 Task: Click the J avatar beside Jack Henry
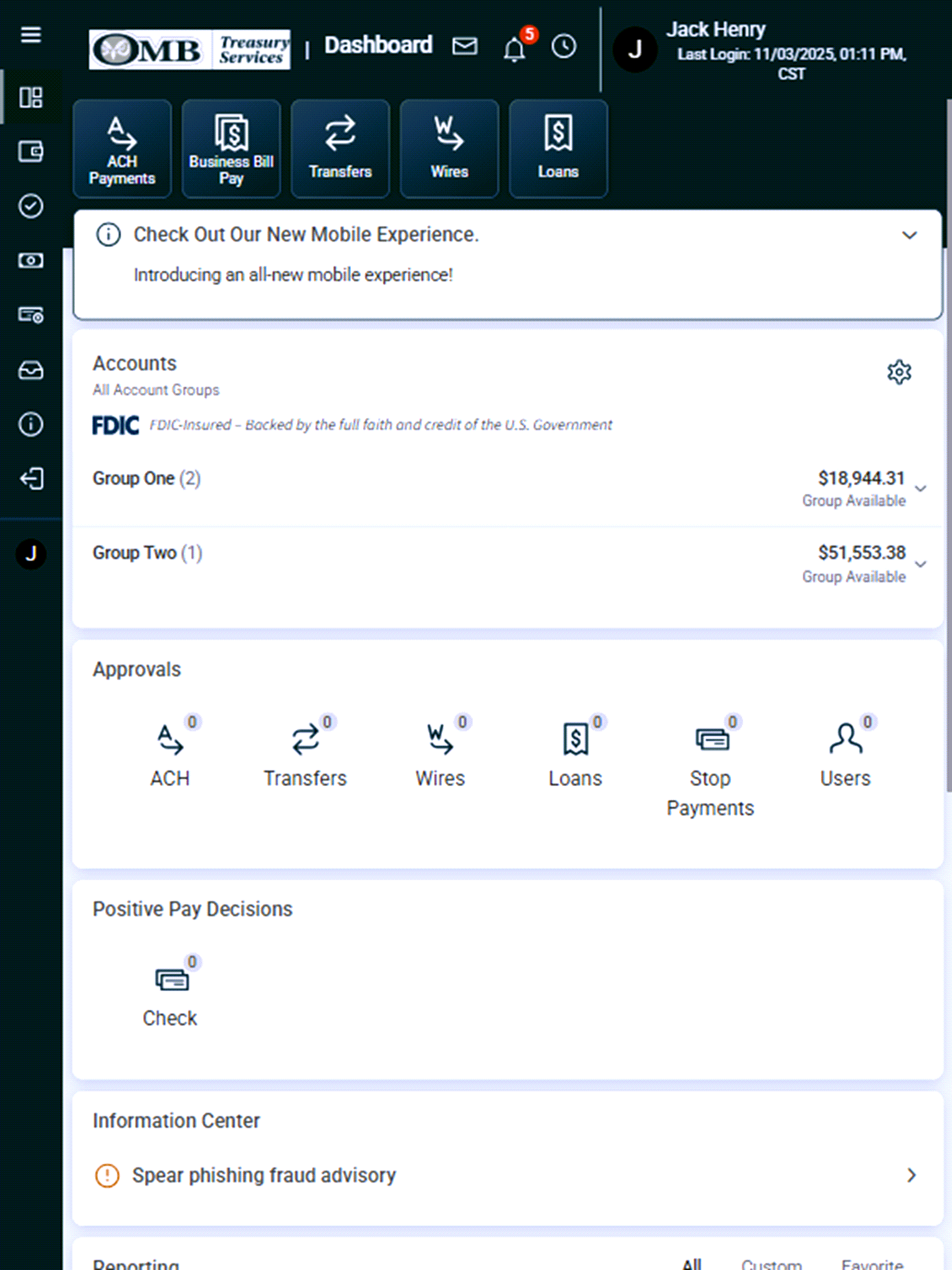635,49
